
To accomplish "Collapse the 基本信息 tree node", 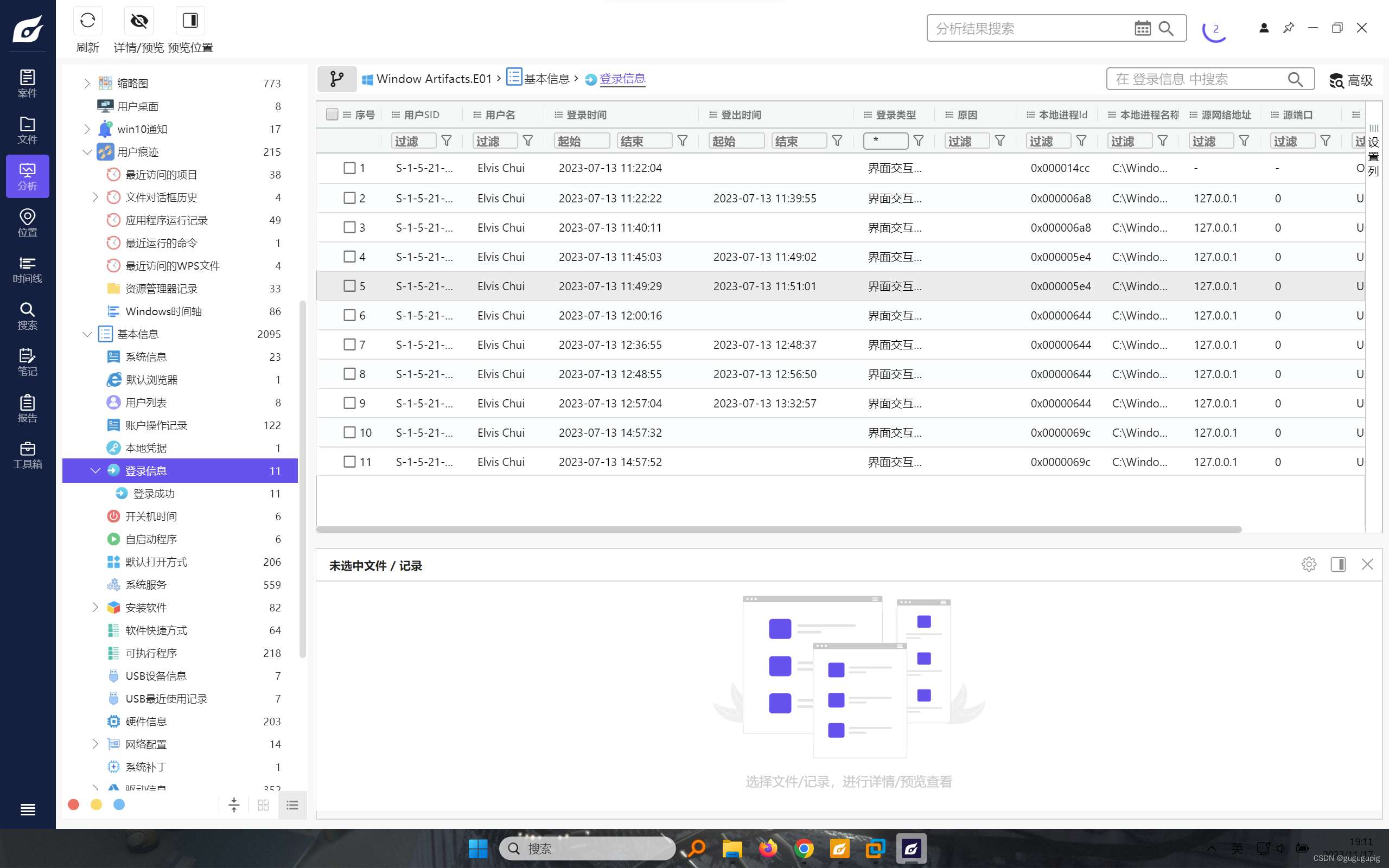I will tap(87, 334).
